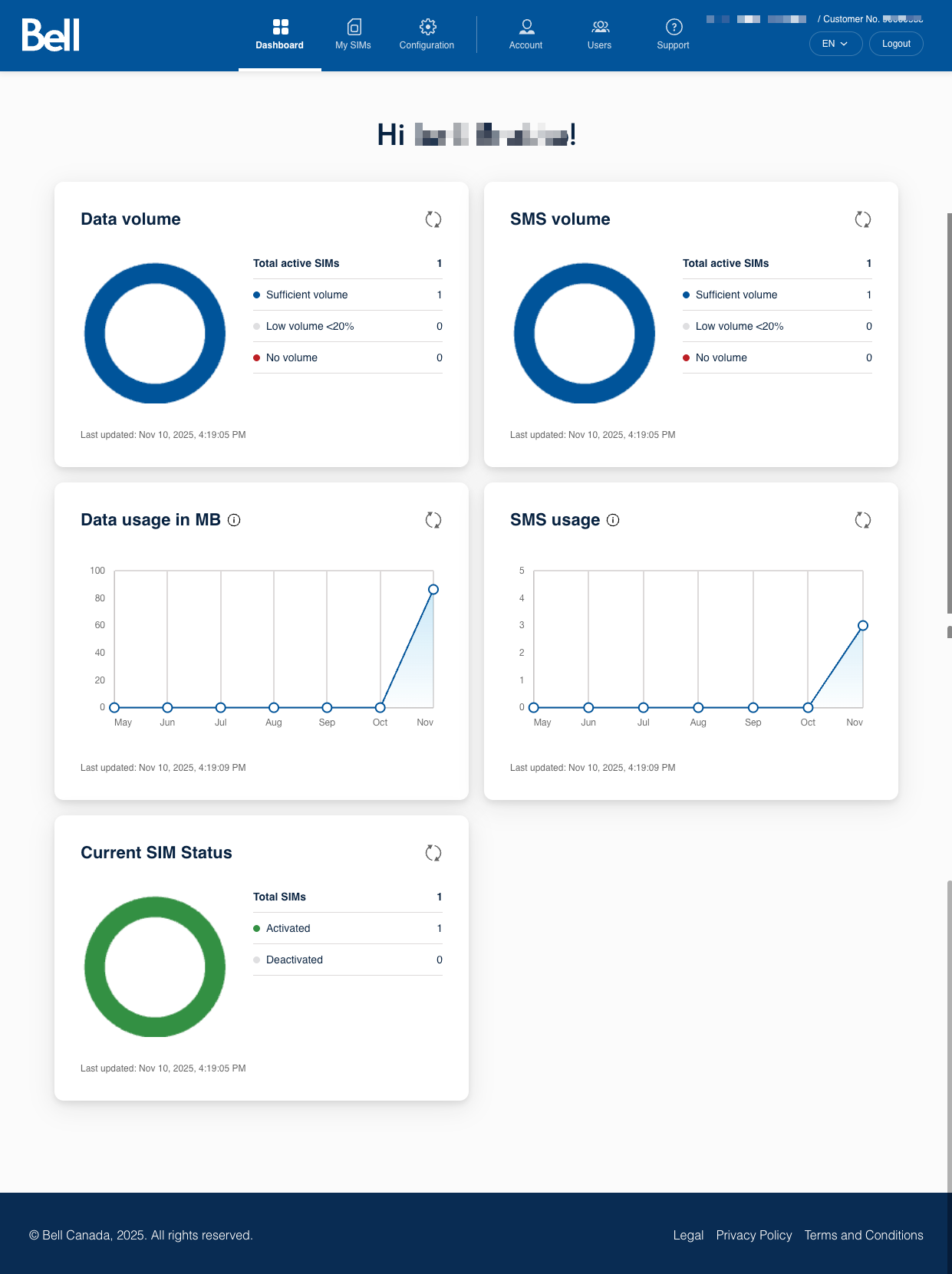Go to the Configuration tab

click(x=427, y=35)
